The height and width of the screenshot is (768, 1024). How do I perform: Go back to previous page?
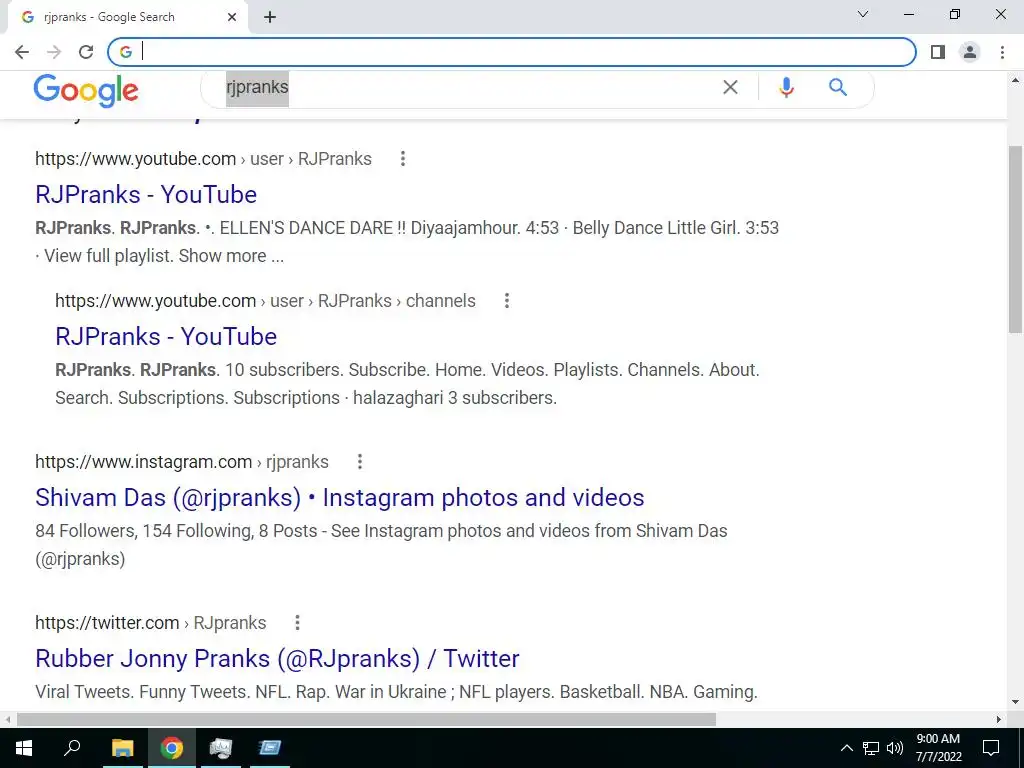pyautogui.click(x=22, y=52)
